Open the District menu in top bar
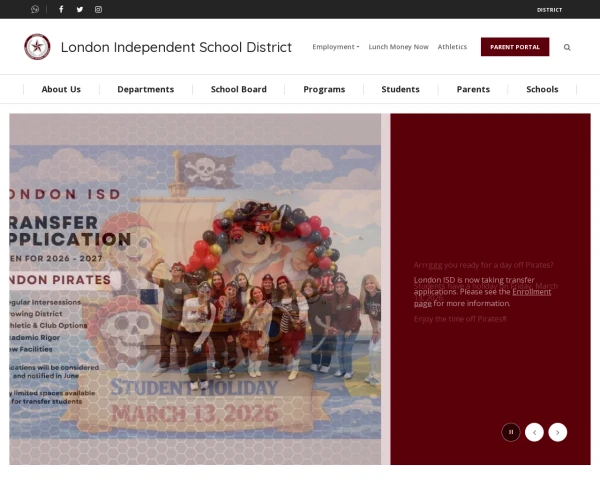This screenshot has height=480, width=600. pos(549,9)
